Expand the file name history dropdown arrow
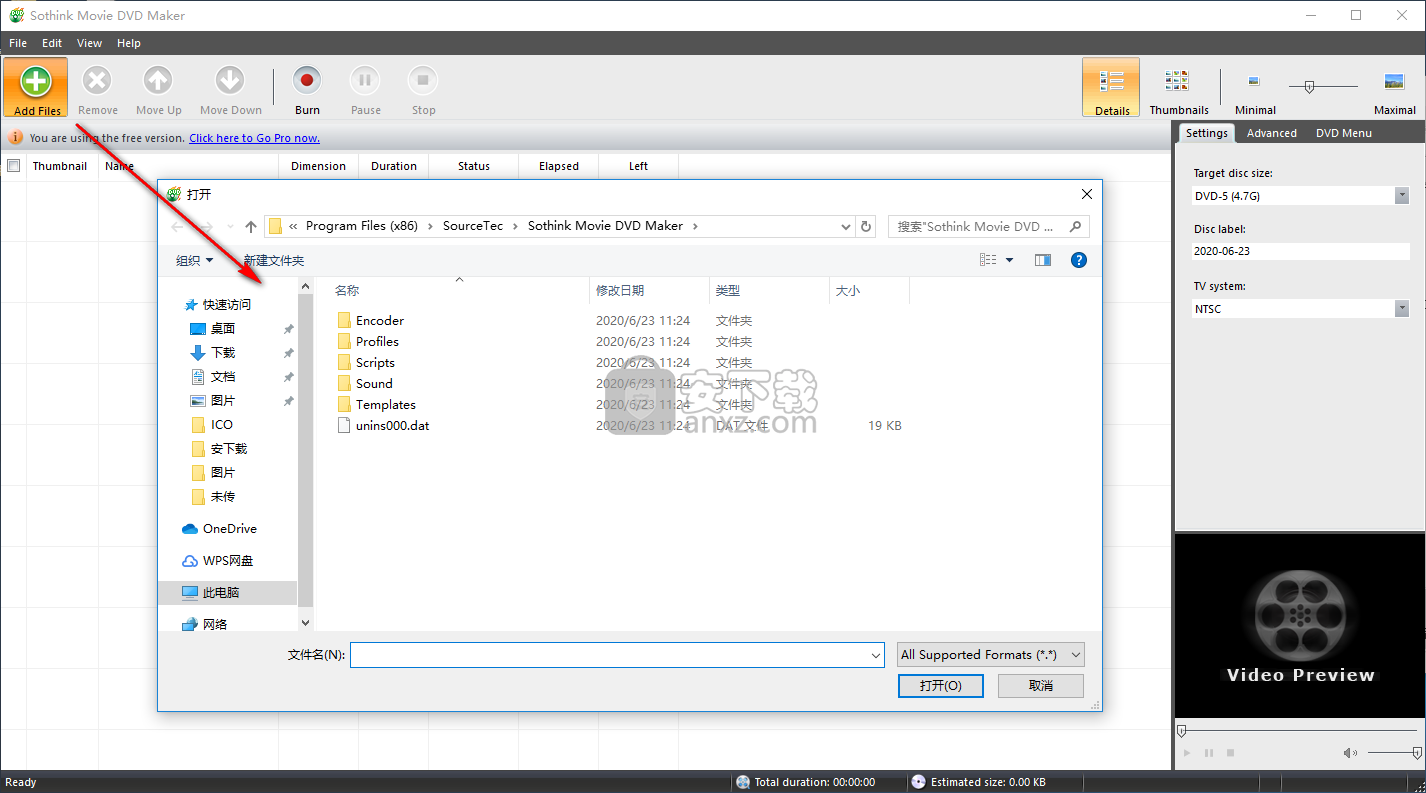The image size is (1426, 793). tap(876, 655)
